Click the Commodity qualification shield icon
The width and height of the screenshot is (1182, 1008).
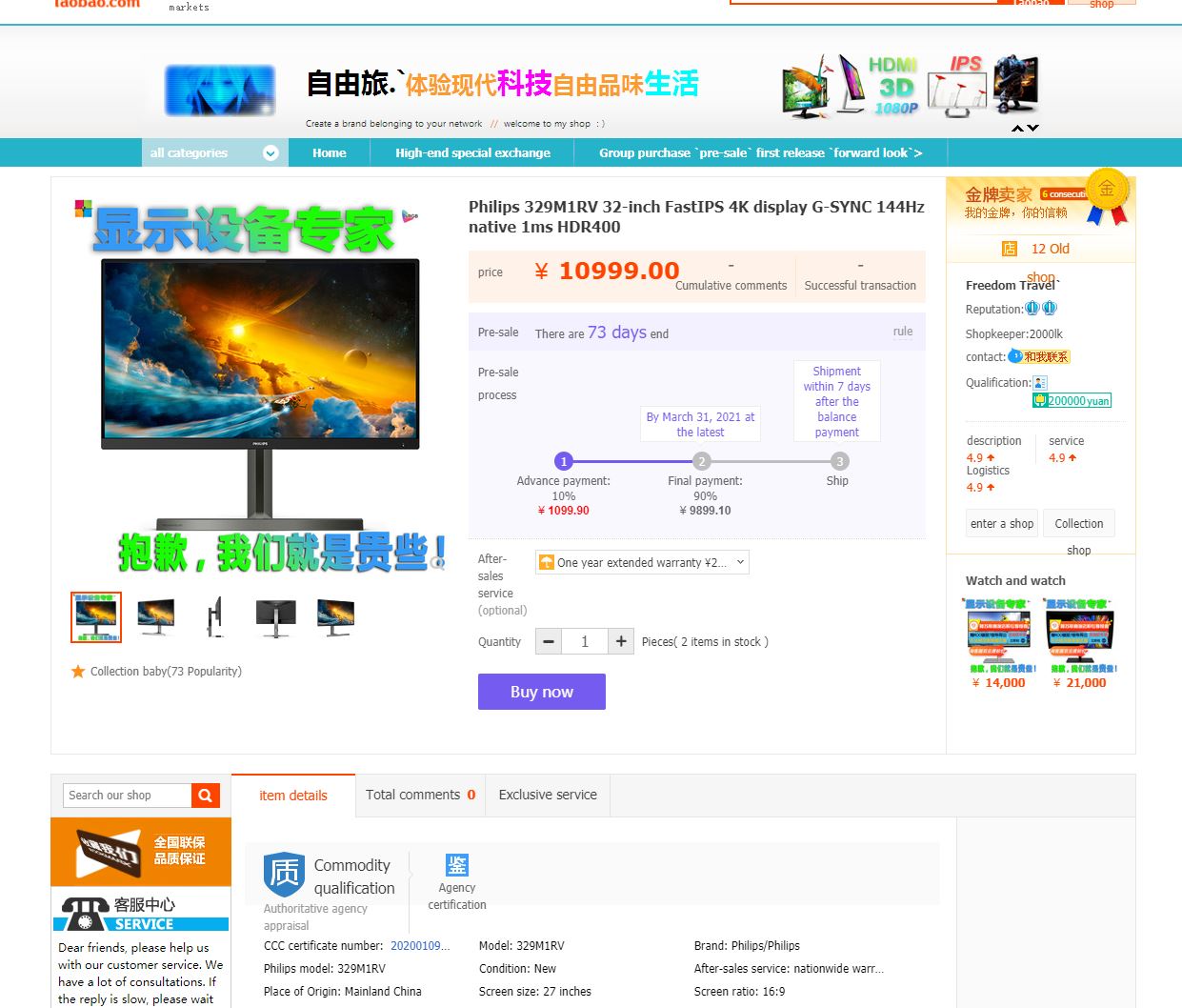[x=284, y=874]
